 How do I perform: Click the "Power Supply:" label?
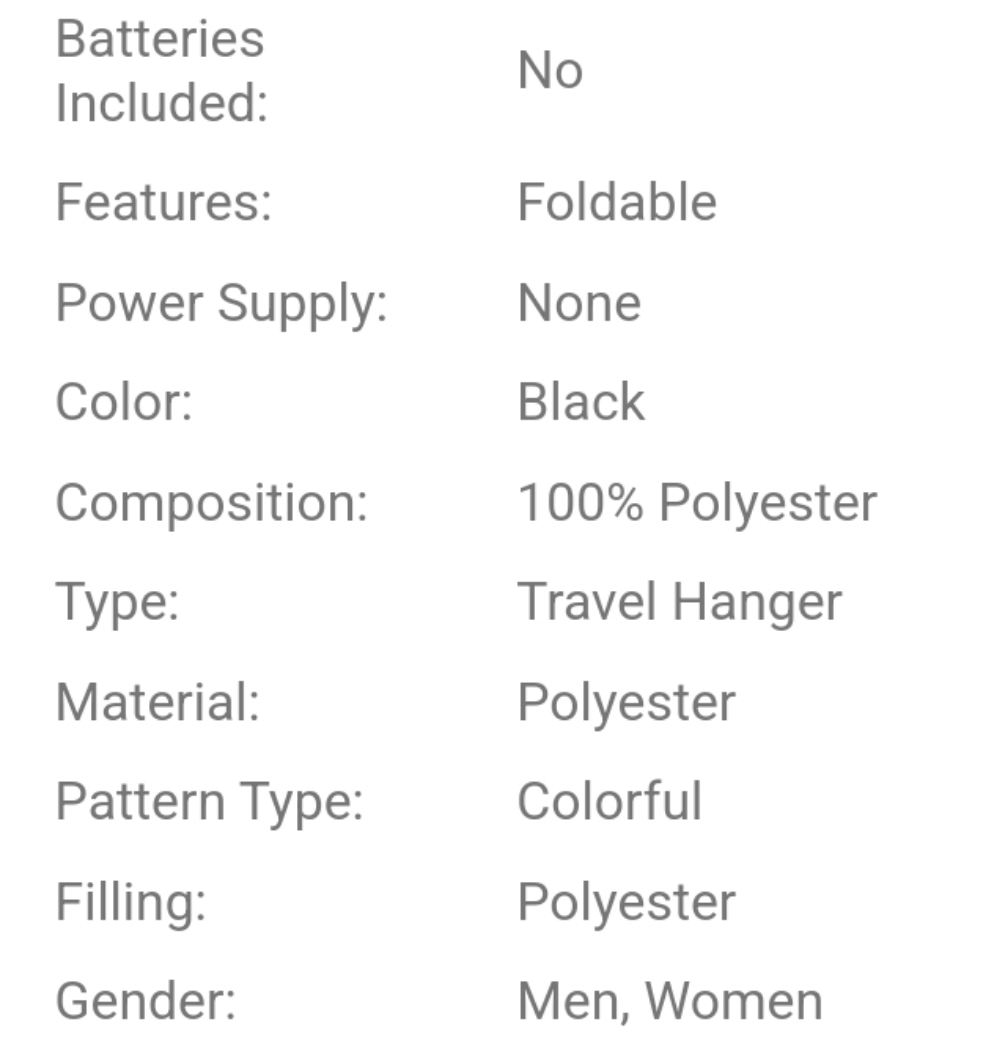point(221,302)
